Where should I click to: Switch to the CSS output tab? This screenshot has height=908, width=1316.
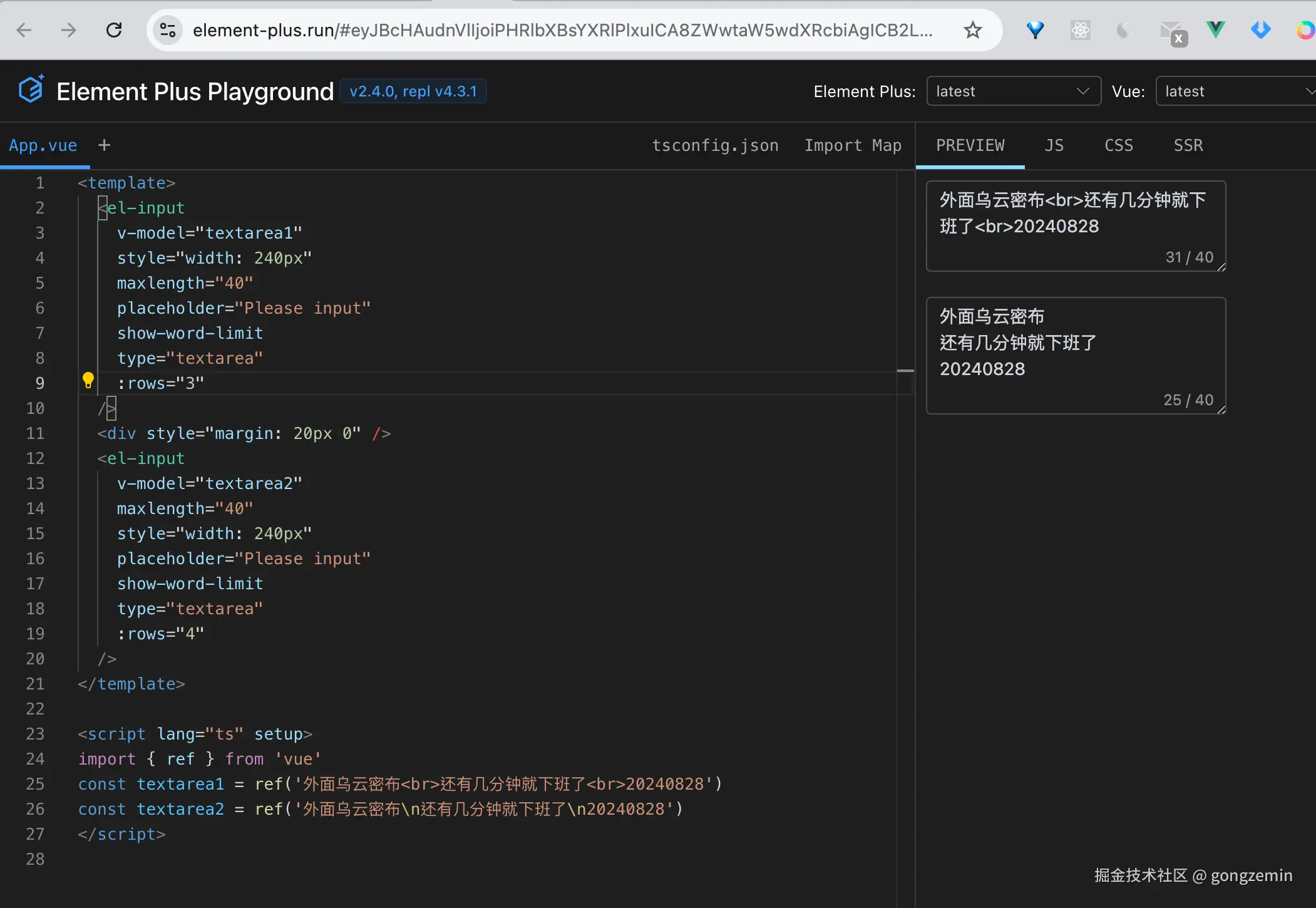click(x=1119, y=145)
